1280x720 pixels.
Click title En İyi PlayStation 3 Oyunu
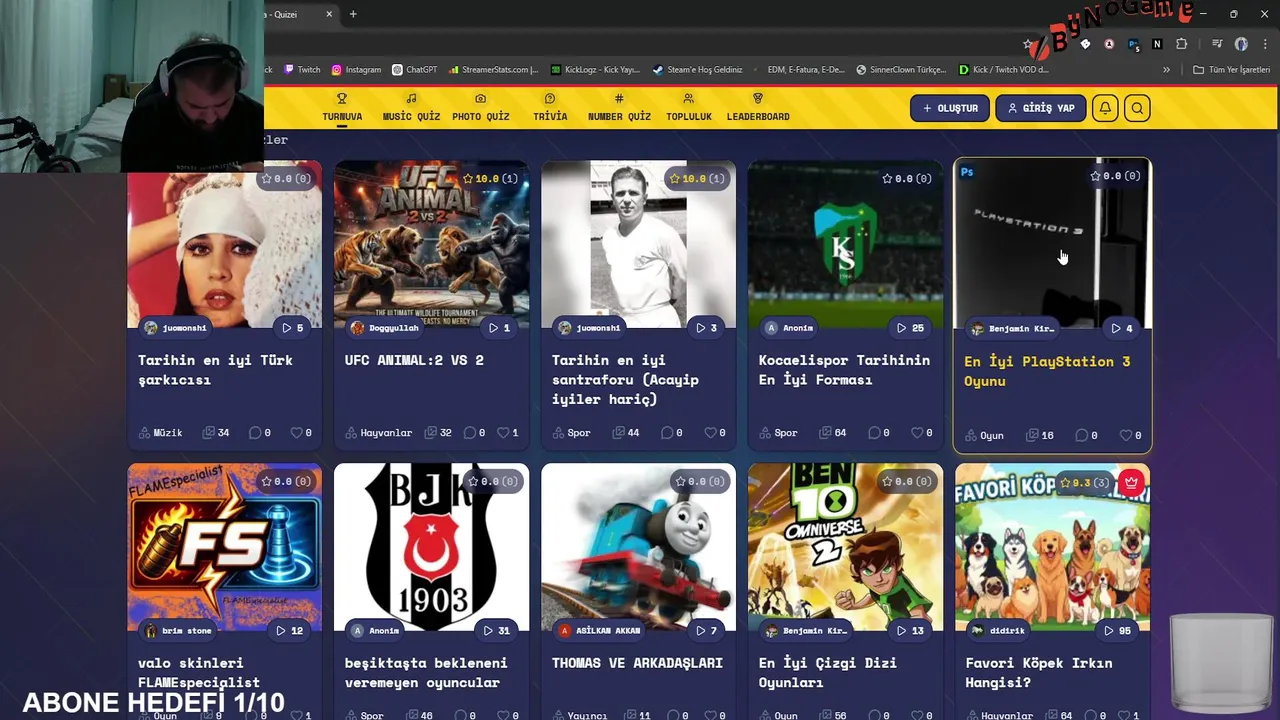(x=1047, y=371)
